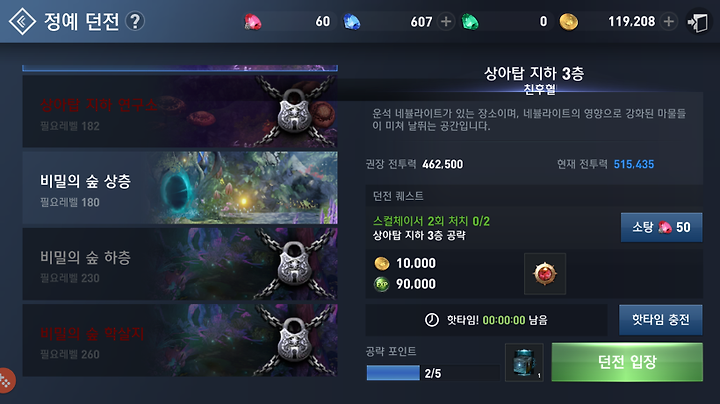
Task: Click the back diamond arrow icon
Action: click(22, 21)
